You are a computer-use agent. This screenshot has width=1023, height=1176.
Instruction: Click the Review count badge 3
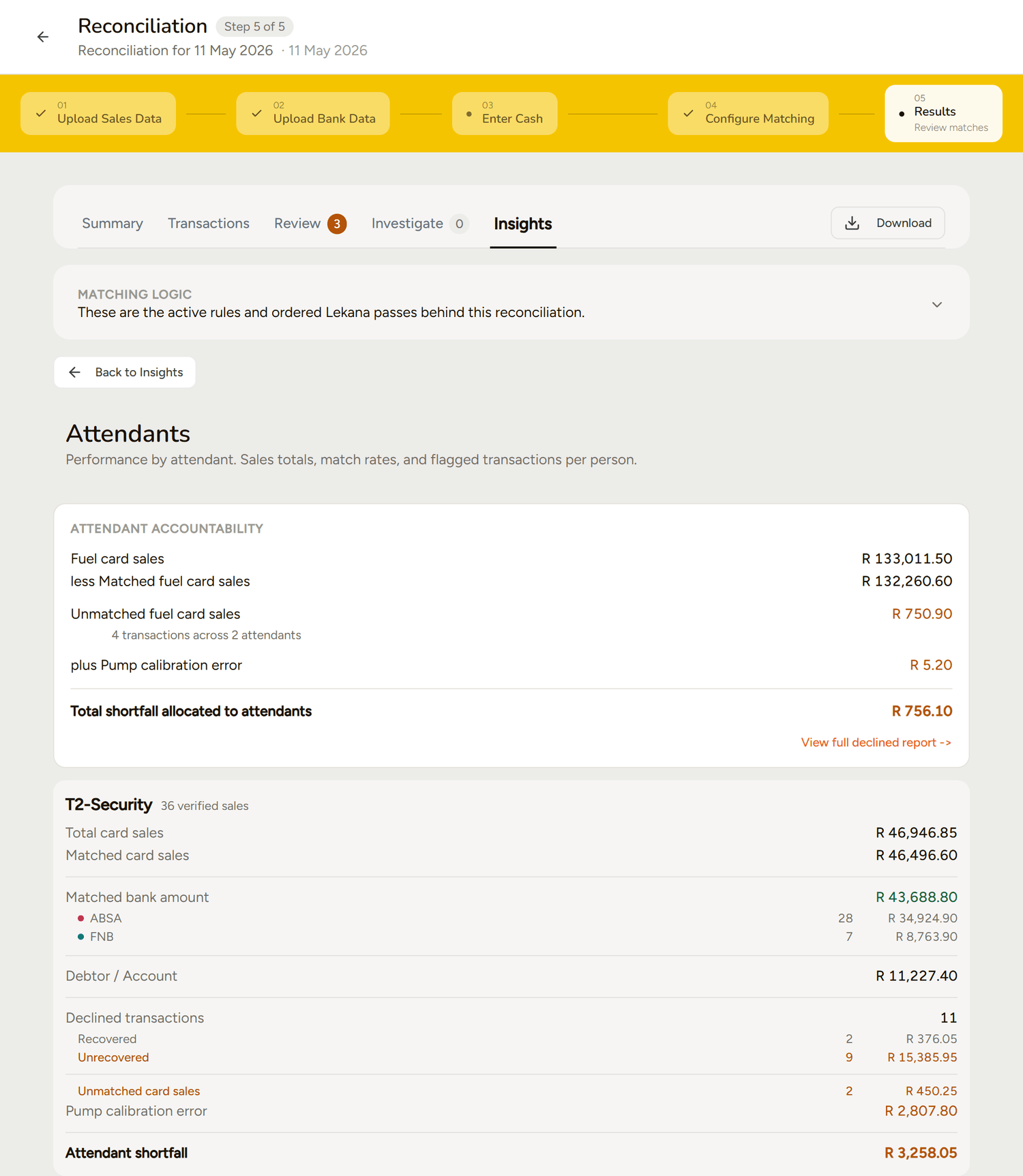337,224
